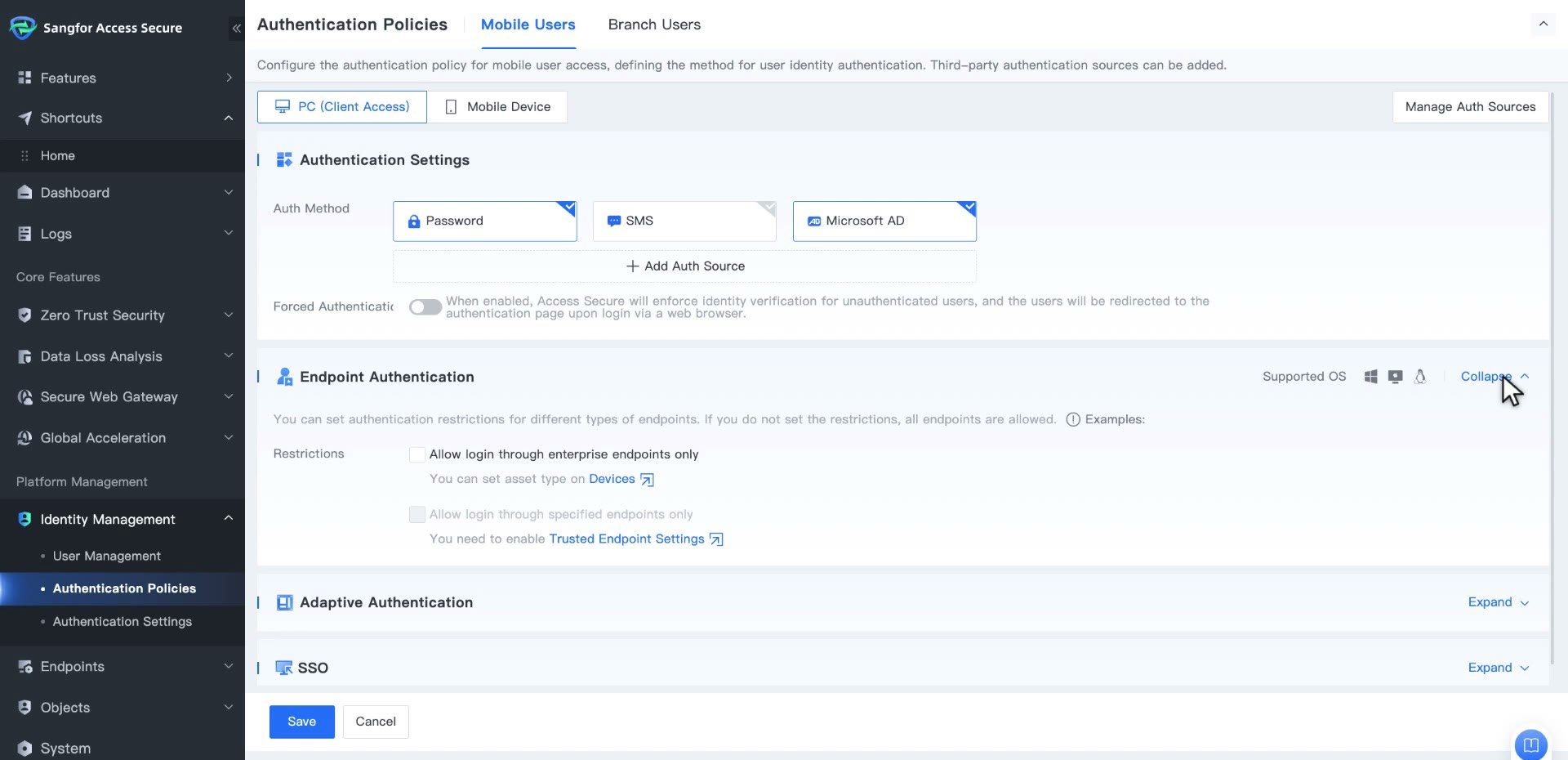
Task: Click the Objects icon in sidebar
Action: click(x=24, y=707)
